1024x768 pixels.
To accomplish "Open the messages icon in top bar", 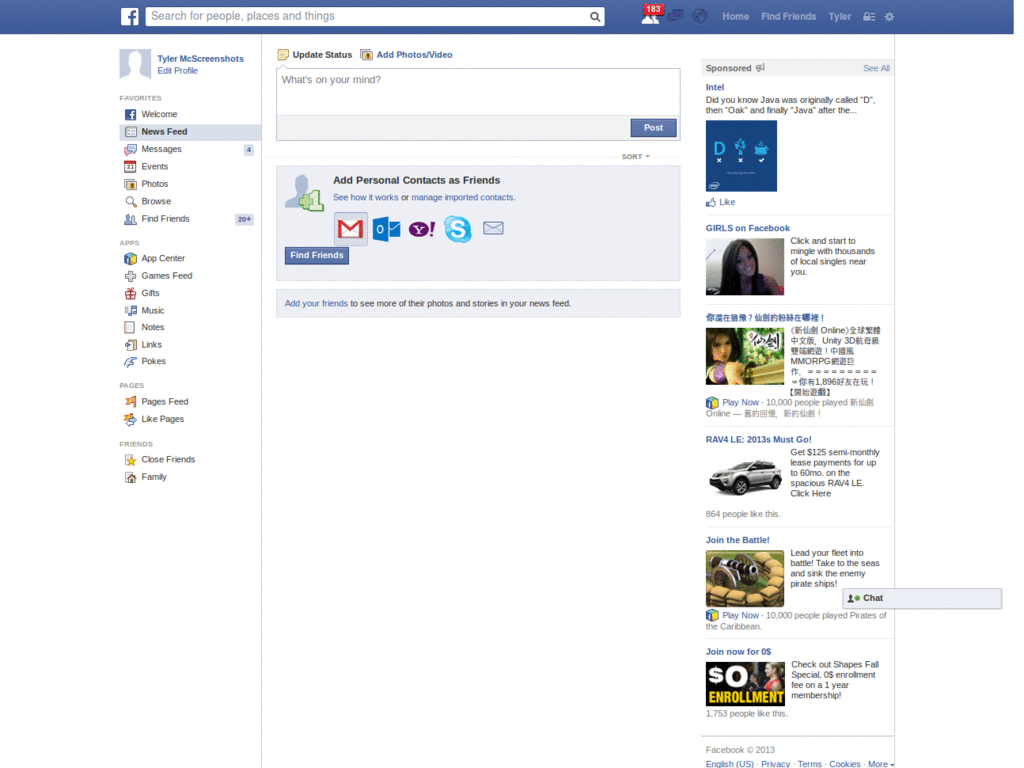I will (x=675, y=16).
